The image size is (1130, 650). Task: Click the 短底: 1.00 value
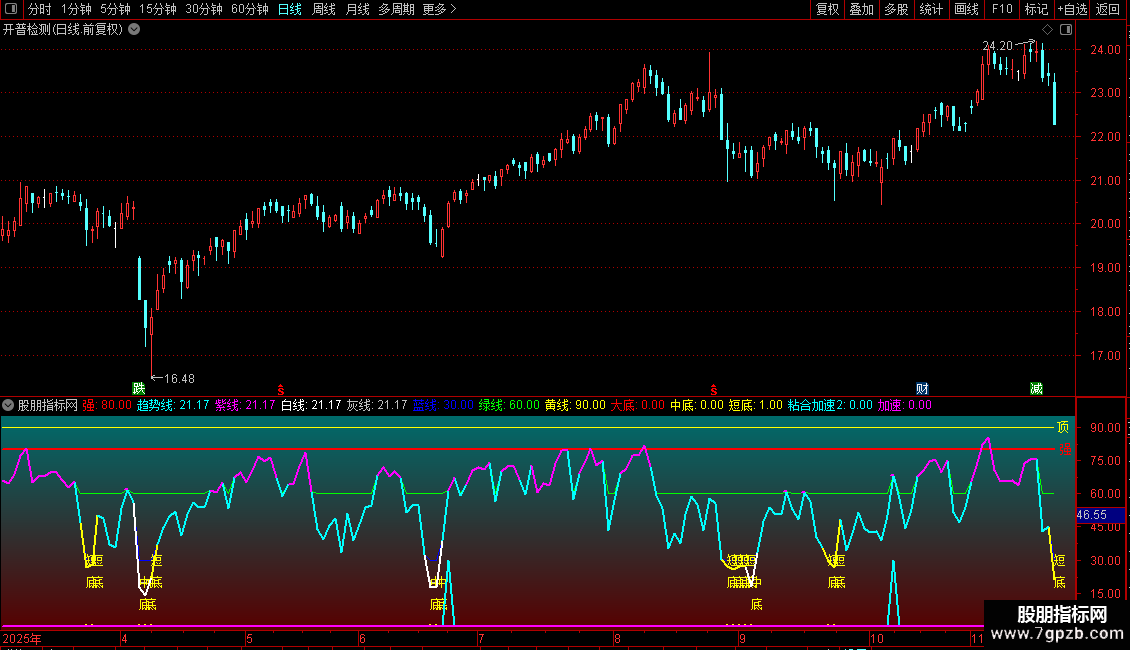click(x=755, y=405)
